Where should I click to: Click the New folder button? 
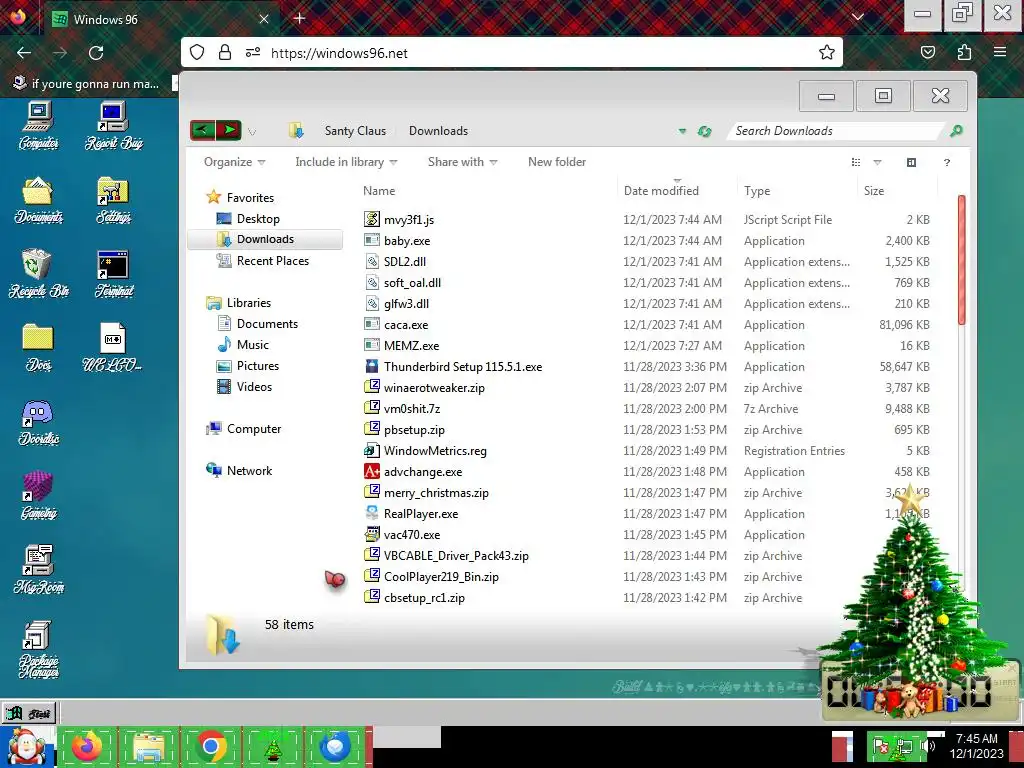(x=556, y=162)
